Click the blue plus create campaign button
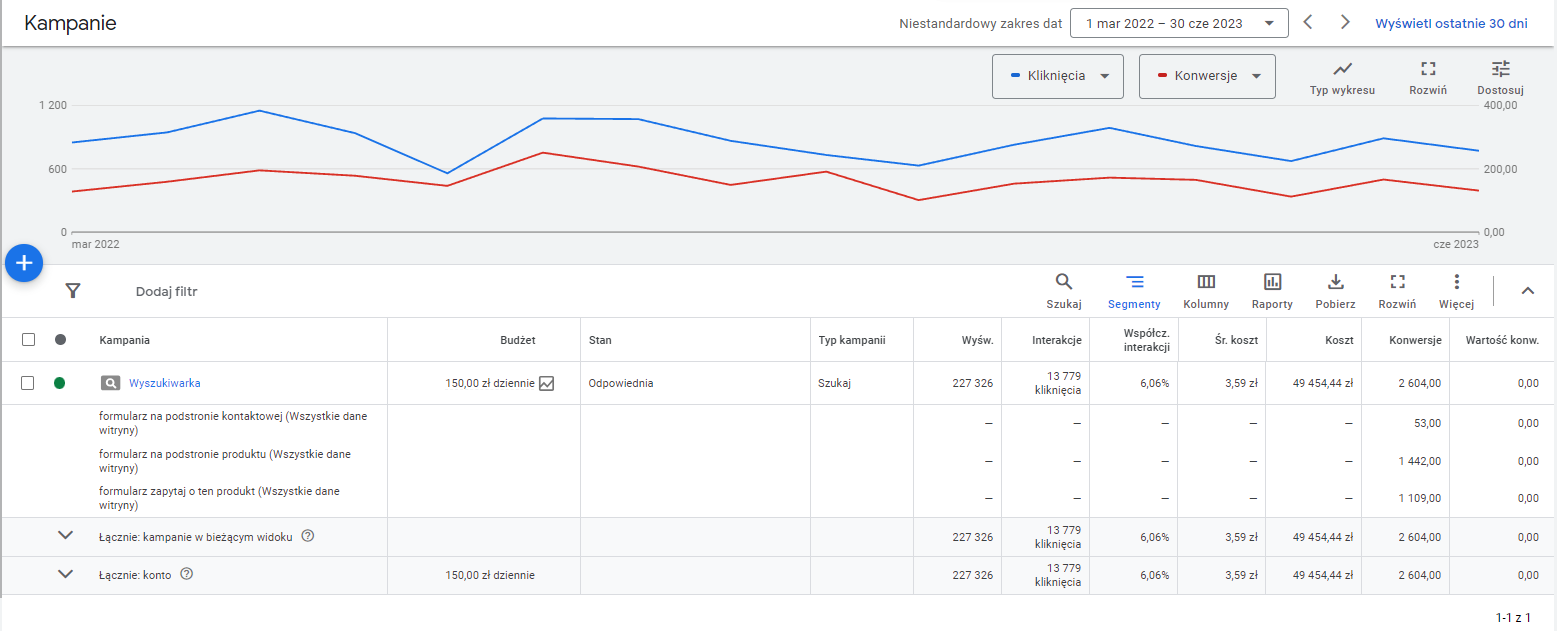1557x631 pixels. click(25, 263)
